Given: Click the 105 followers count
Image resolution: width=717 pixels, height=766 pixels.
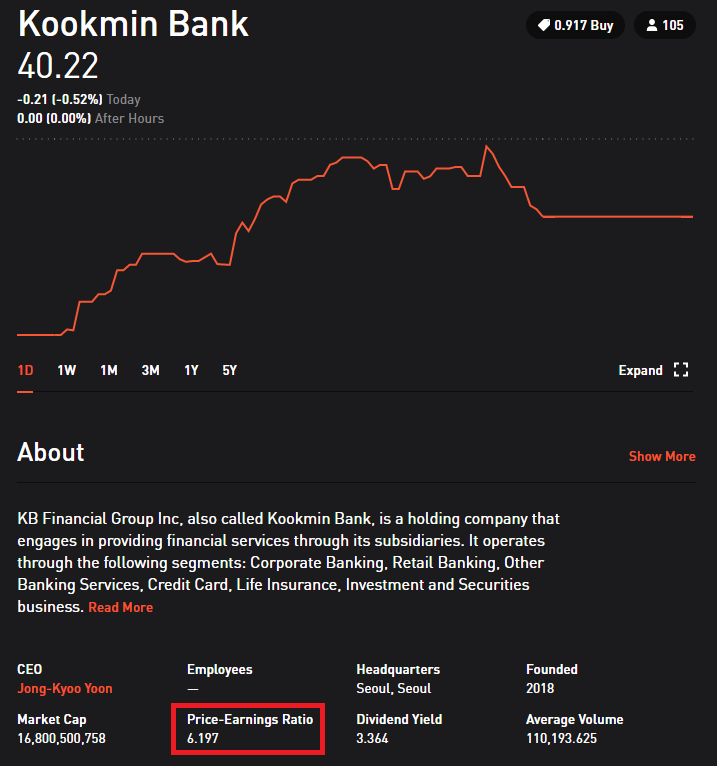Looking at the screenshot, I should tap(673, 25).
